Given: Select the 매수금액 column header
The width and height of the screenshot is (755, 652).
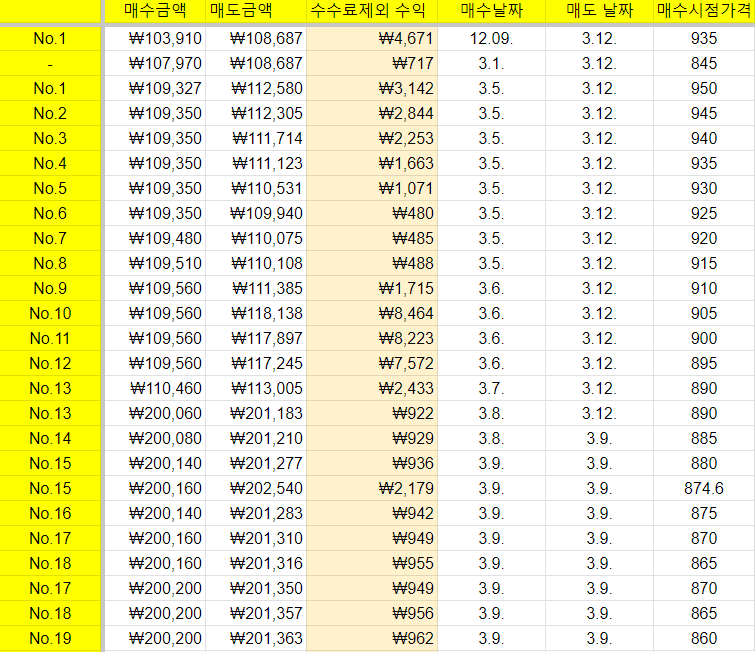Looking at the screenshot, I should point(155,11).
